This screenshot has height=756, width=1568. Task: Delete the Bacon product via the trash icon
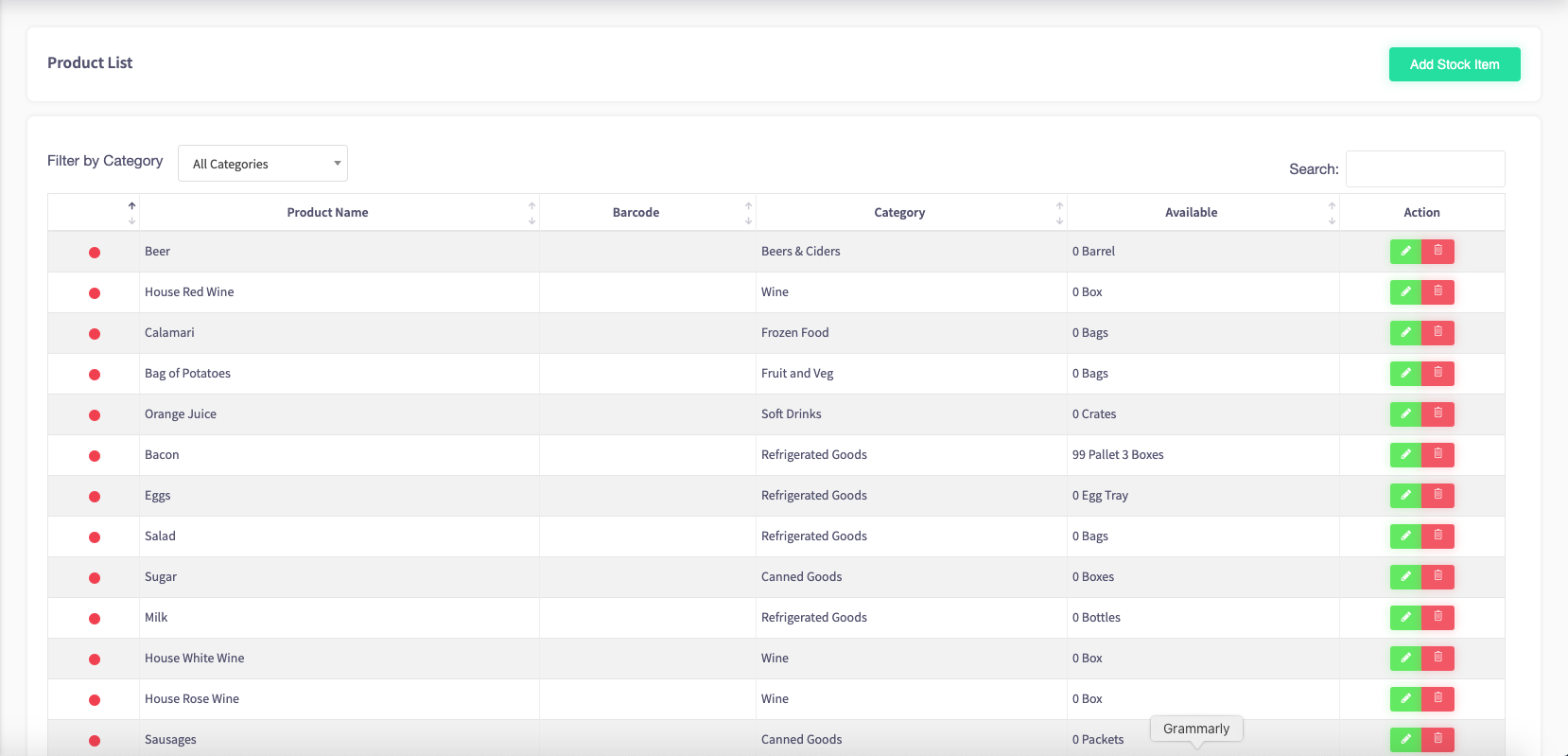[x=1437, y=454]
